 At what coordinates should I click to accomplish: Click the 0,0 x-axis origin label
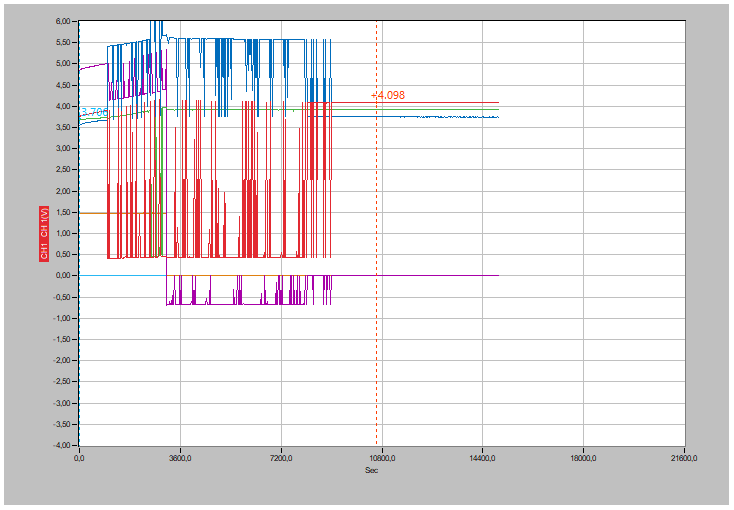[79, 458]
